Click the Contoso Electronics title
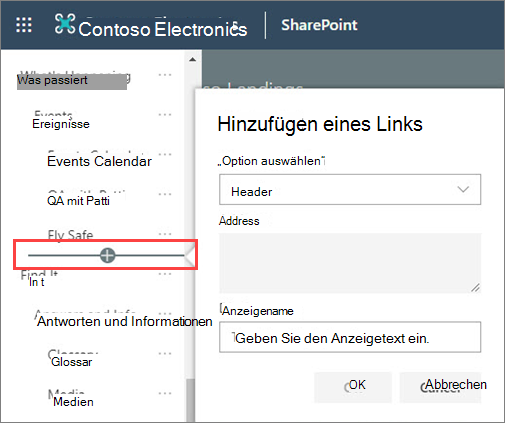The image size is (505, 423). click(163, 29)
